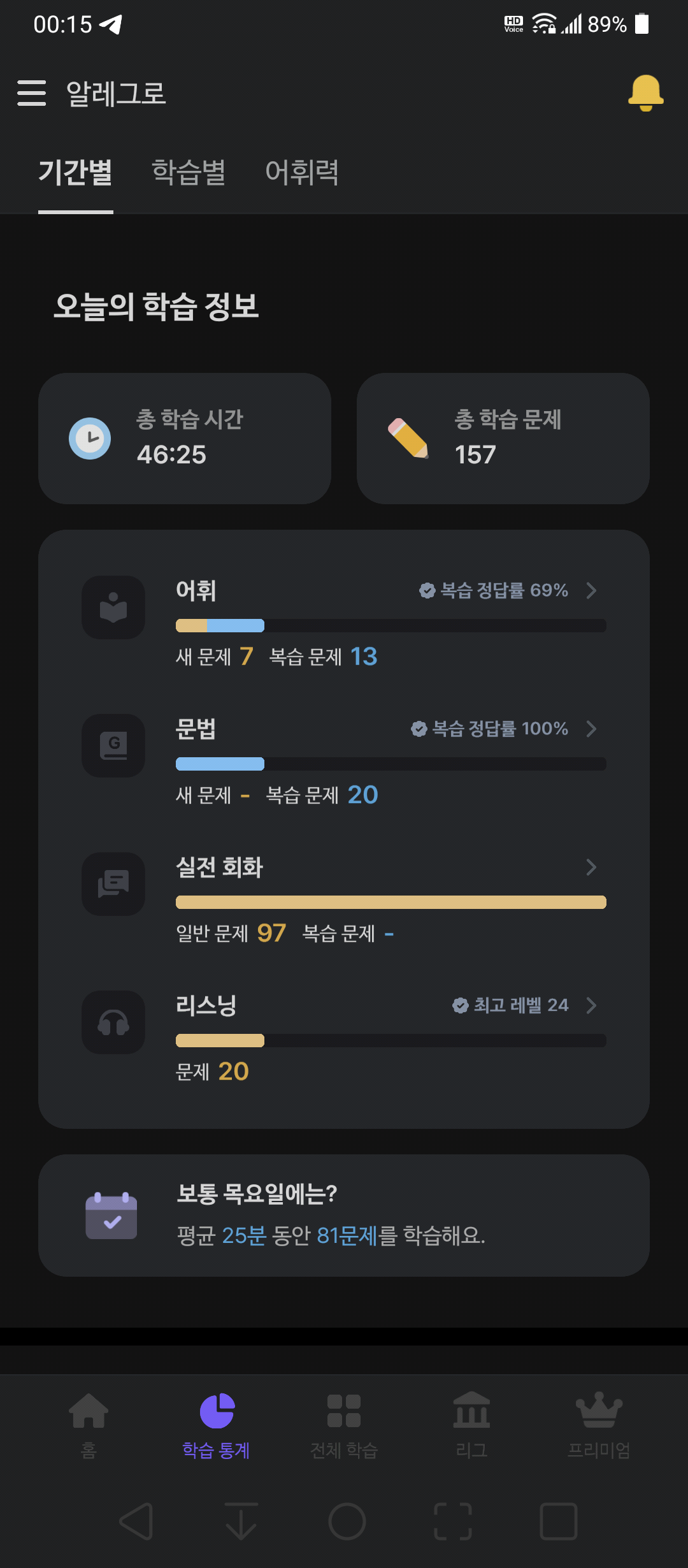Switch to the 어휘력 tab

pyautogui.click(x=302, y=172)
